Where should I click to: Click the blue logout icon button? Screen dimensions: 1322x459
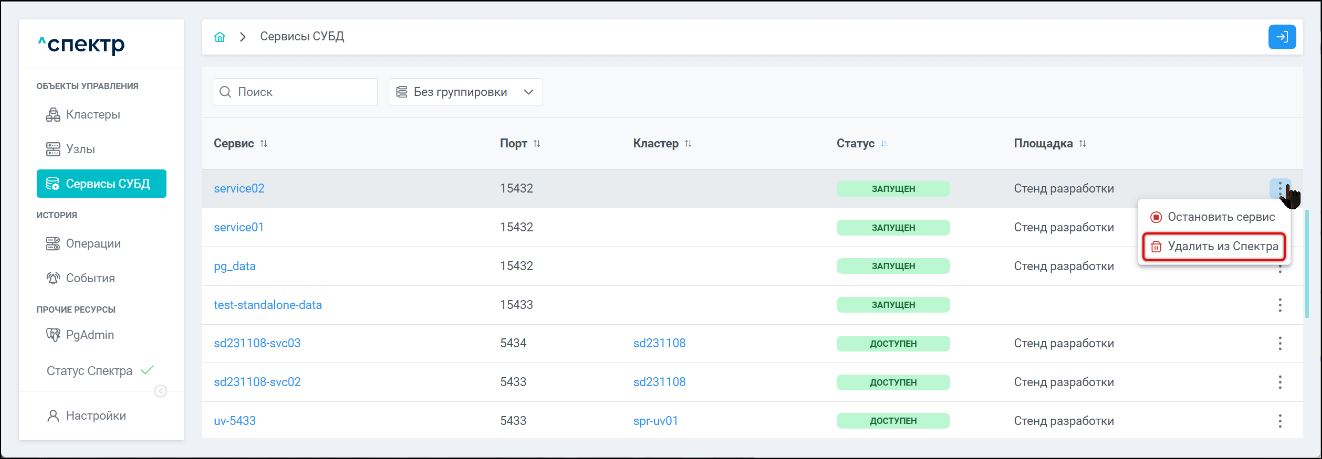click(1281, 37)
